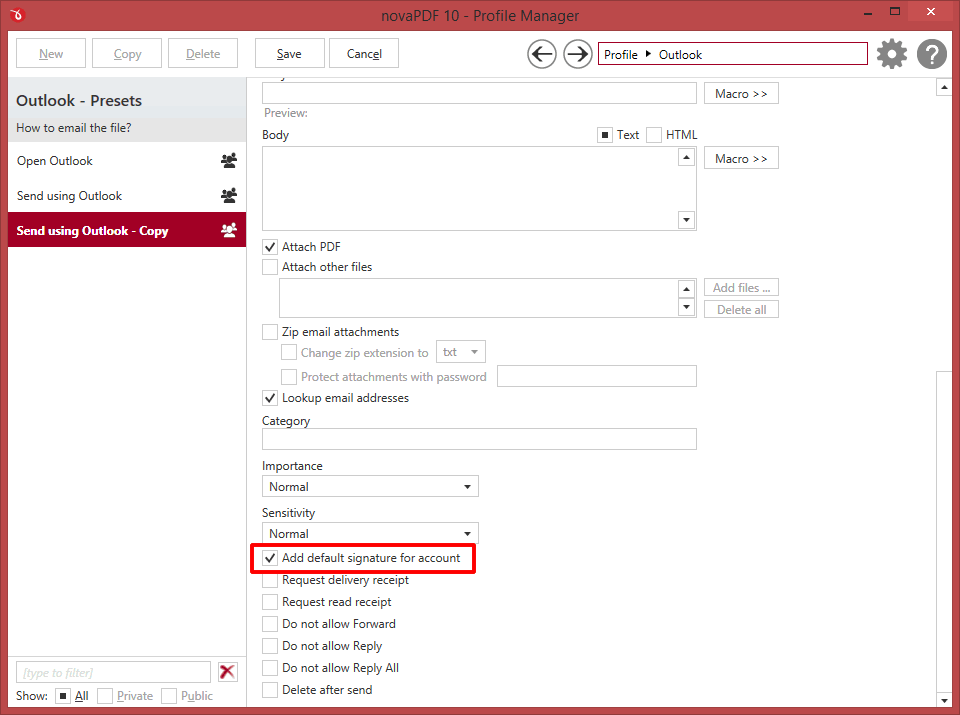Select the Open Outlook preset
This screenshot has width=960, height=715.
point(127,161)
